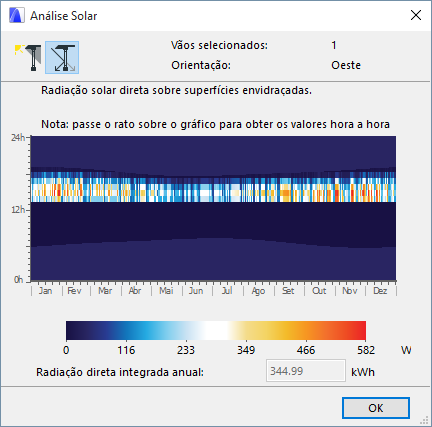Click the 'Nota: passe o rato' hint text
The height and width of the screenshot is (427, 432).
[215, 124]
